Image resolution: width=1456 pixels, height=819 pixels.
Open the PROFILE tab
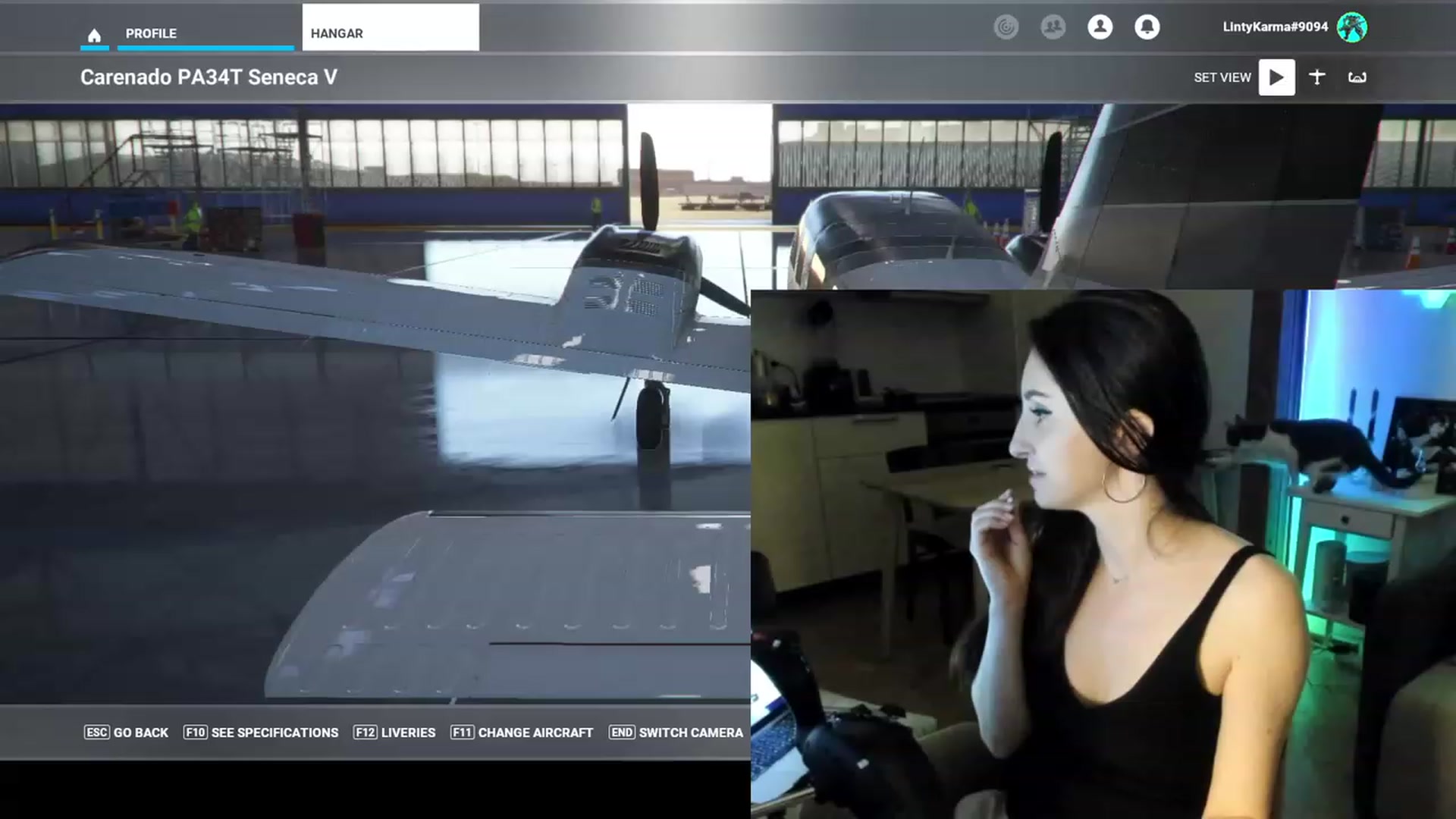(x=205, y=33)
